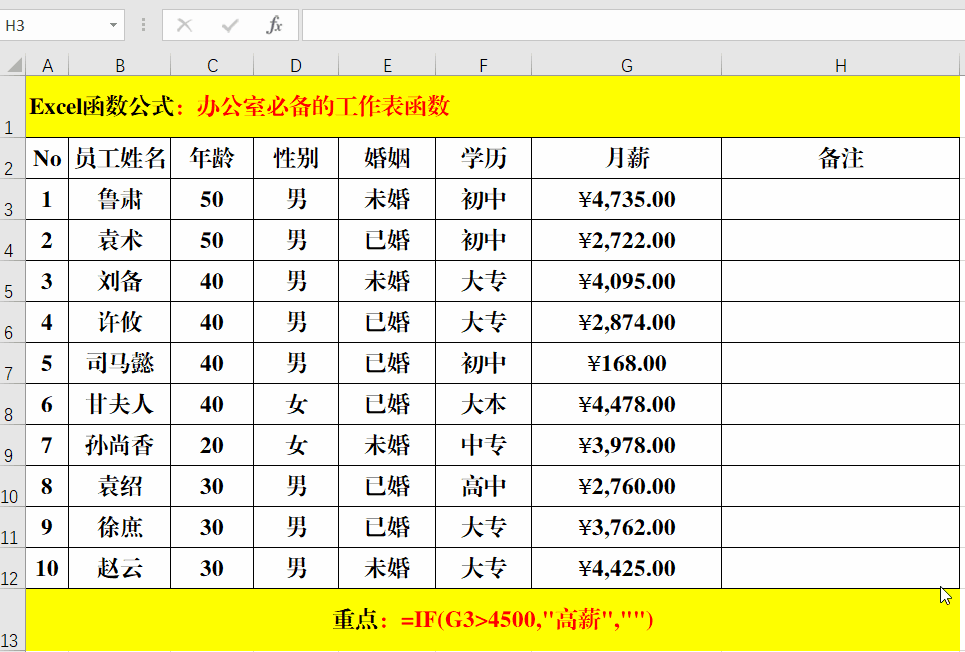Click the '性别' header cell
Viewport: 965px width, 652px height.
[296, 158]
